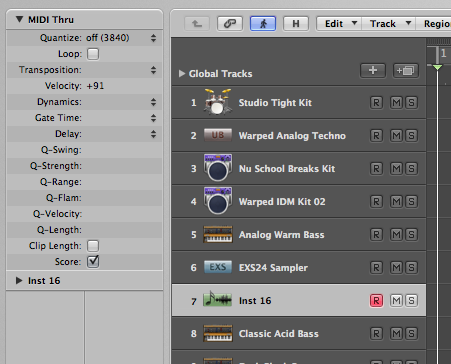Mute the Studio Tight Kit track
The height and width of the screenshot is (364, 451).
click(396, 103)
